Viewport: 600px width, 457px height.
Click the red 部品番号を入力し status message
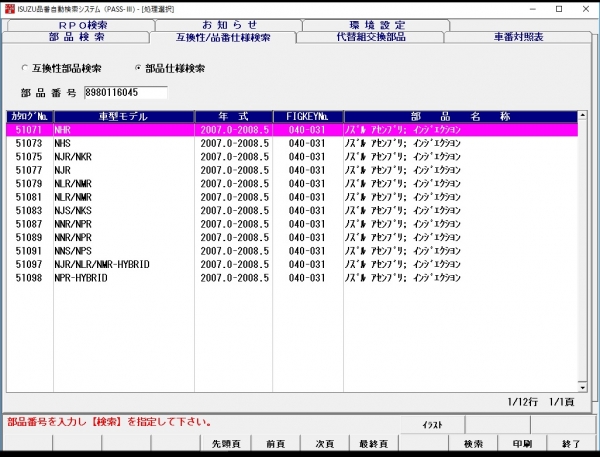click(109, 422)
